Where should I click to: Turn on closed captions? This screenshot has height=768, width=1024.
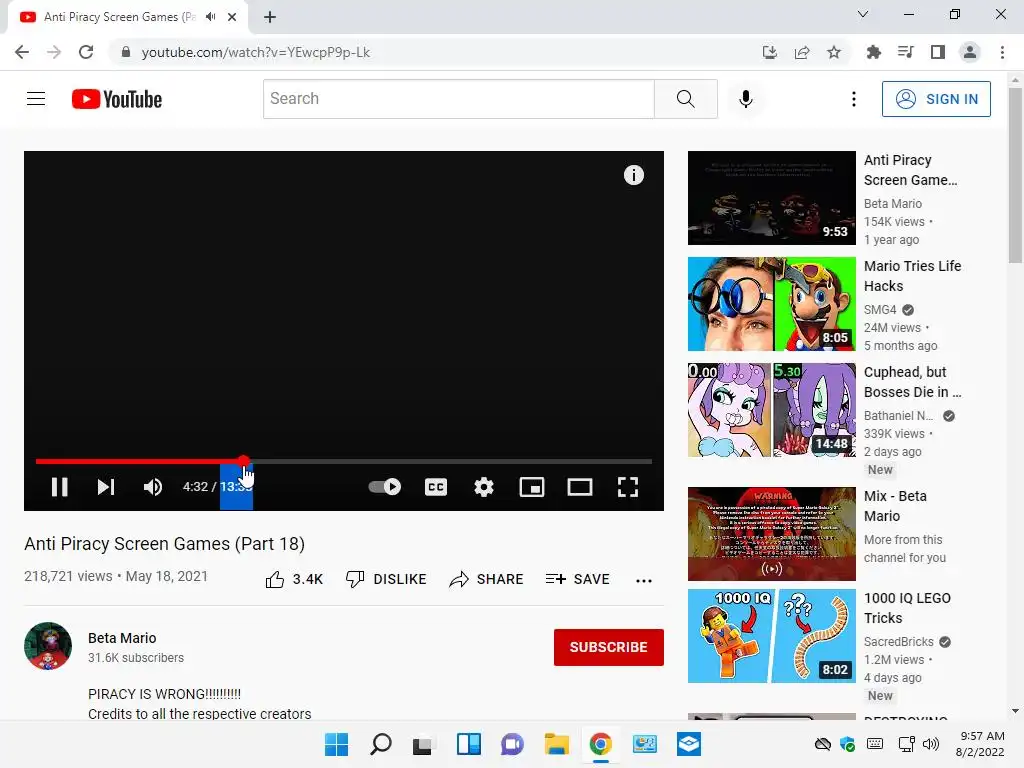[x=436, y=487]
